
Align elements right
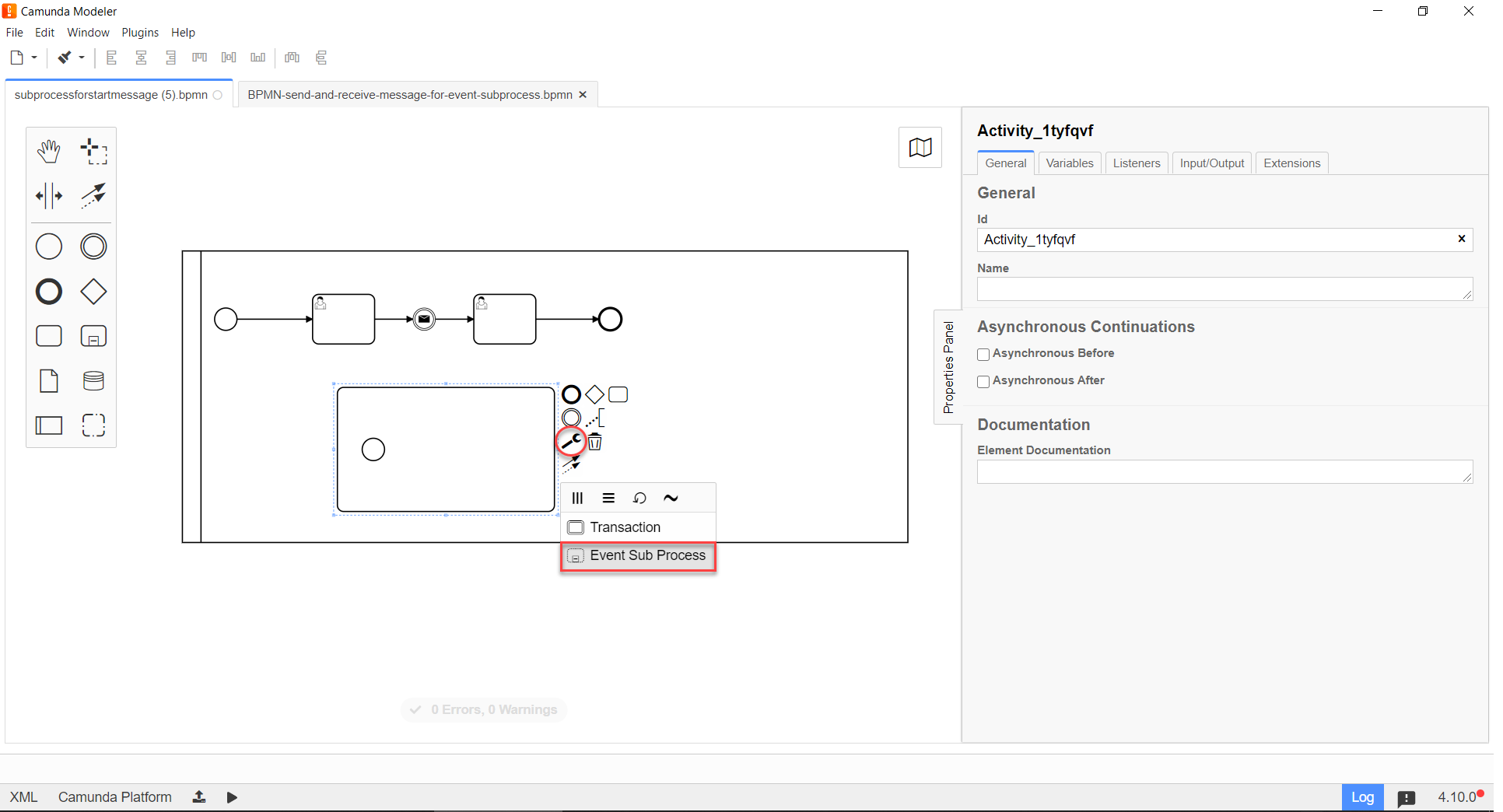(171, 58)
